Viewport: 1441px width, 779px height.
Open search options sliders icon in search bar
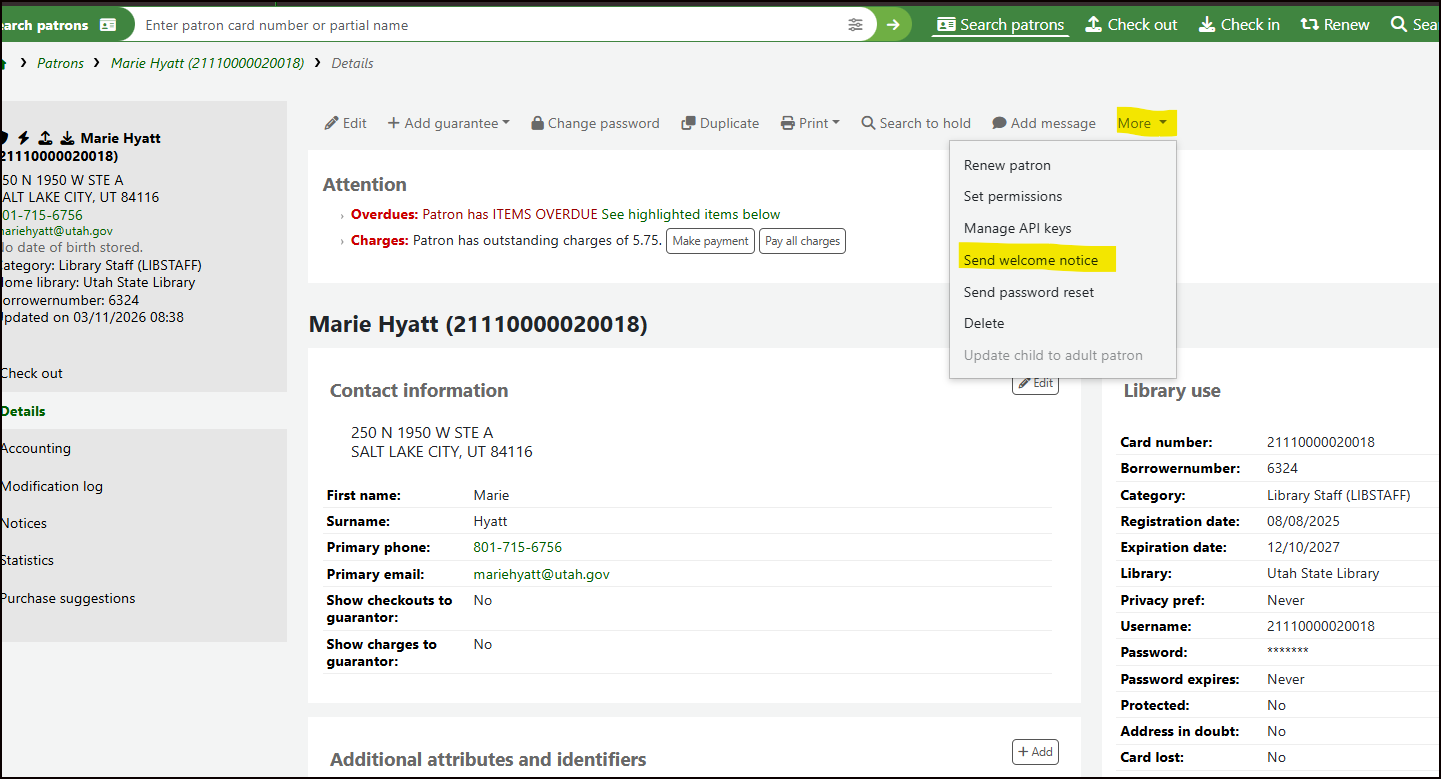pos(855,24)
